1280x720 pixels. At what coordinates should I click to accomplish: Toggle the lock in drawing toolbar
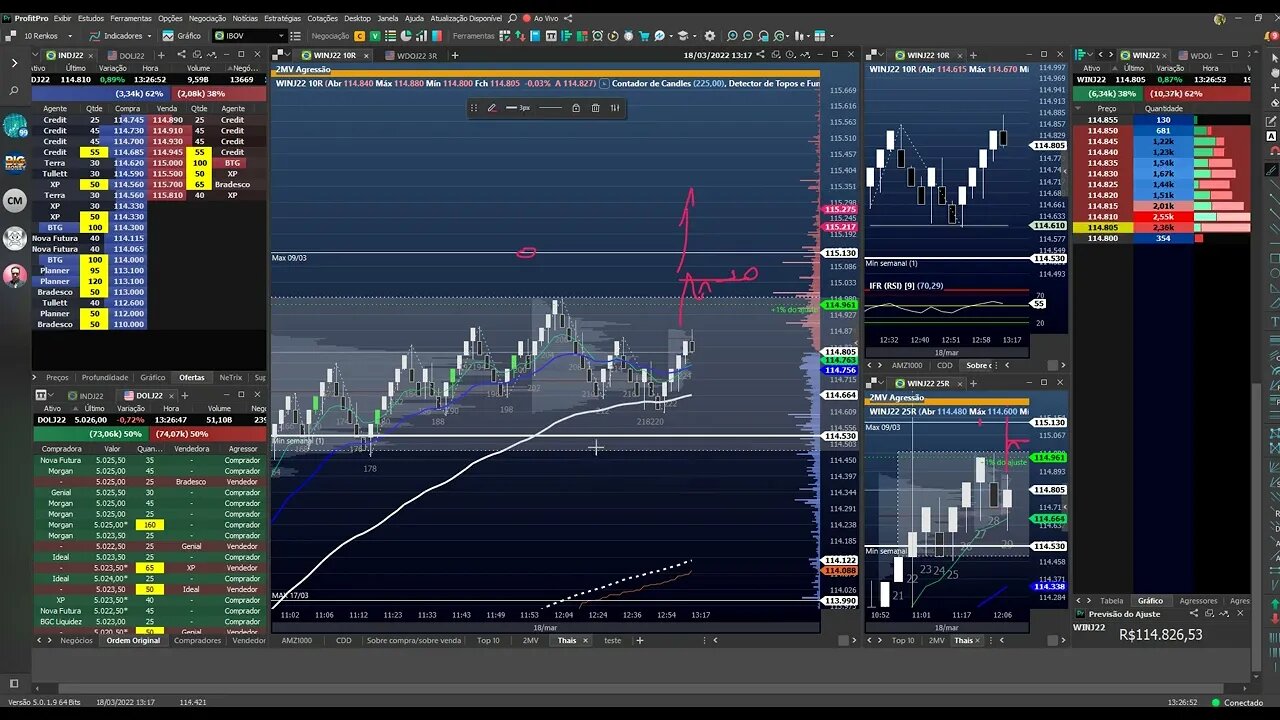pyautogui.click(x=576, y=108)
